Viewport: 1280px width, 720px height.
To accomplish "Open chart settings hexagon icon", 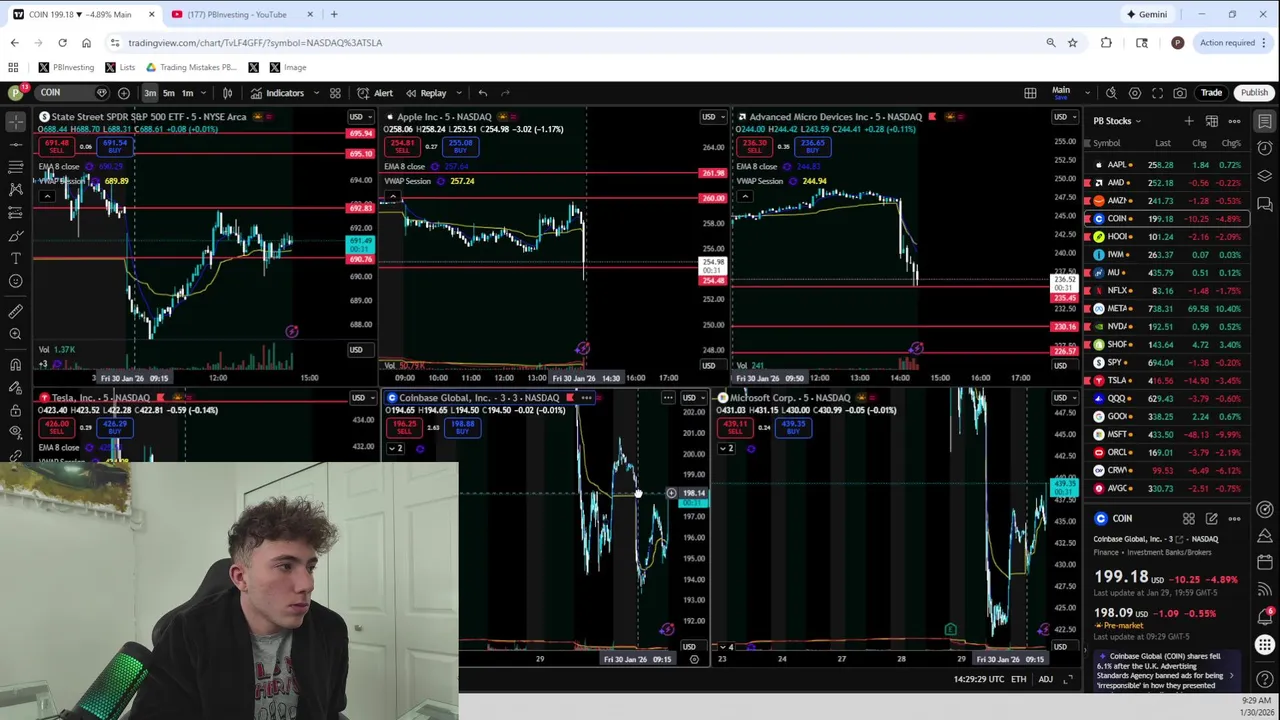I will [1134, 93].
